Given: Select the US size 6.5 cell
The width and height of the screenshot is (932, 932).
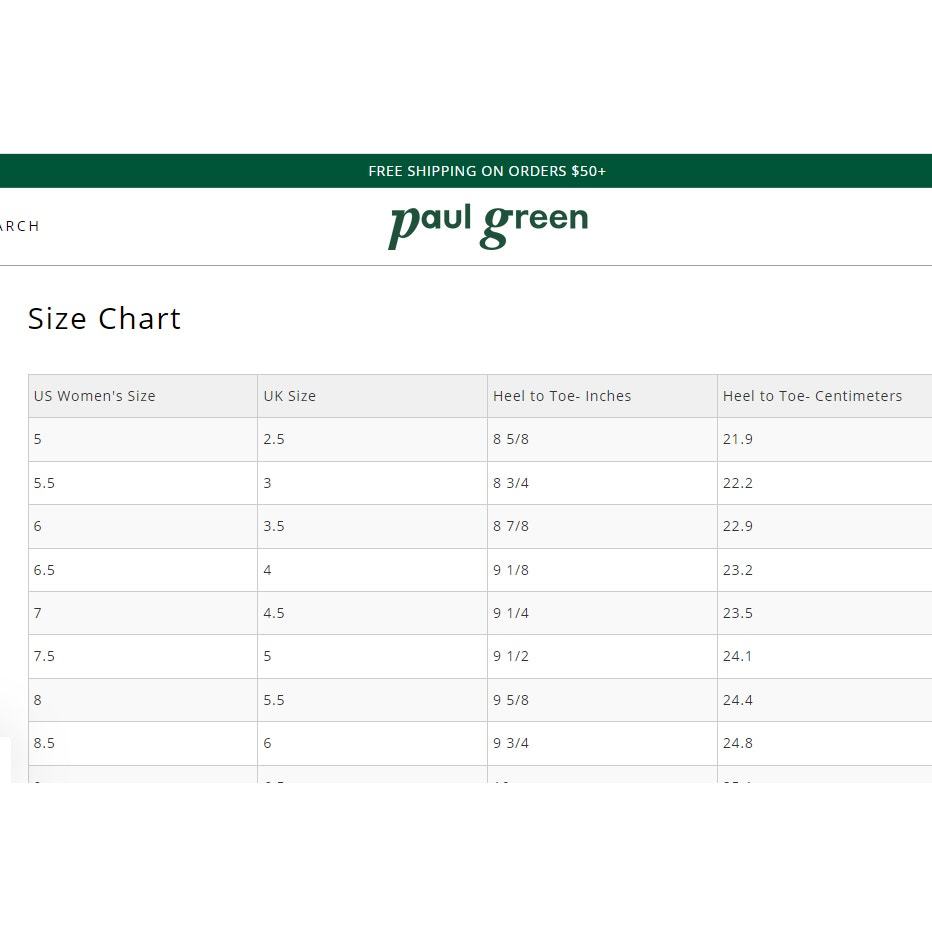Looking at the screenshot, I should pyautogui.click(x=143, y=570).
